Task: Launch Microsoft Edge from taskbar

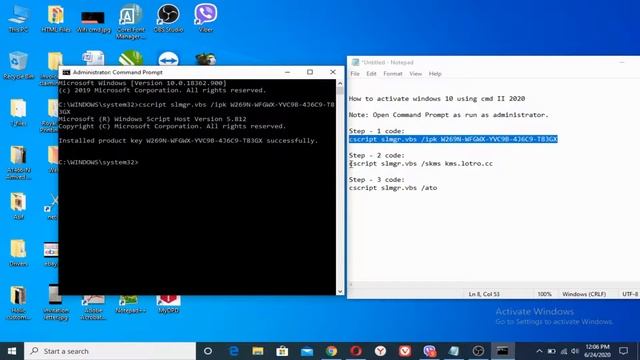Action: 234,351
